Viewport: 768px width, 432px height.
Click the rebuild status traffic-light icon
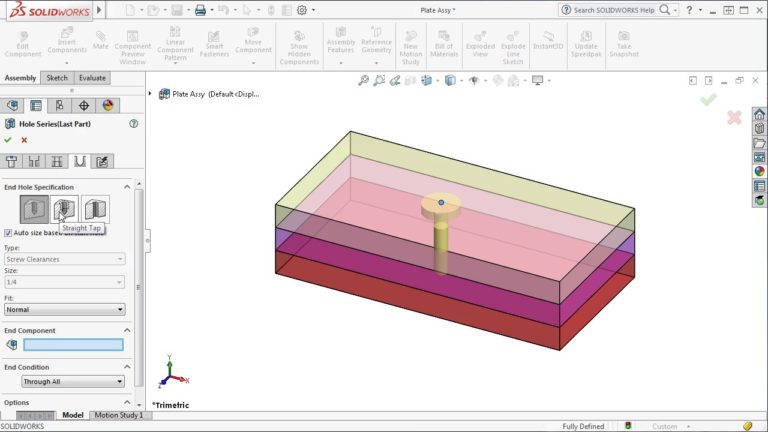coord(628,426)
